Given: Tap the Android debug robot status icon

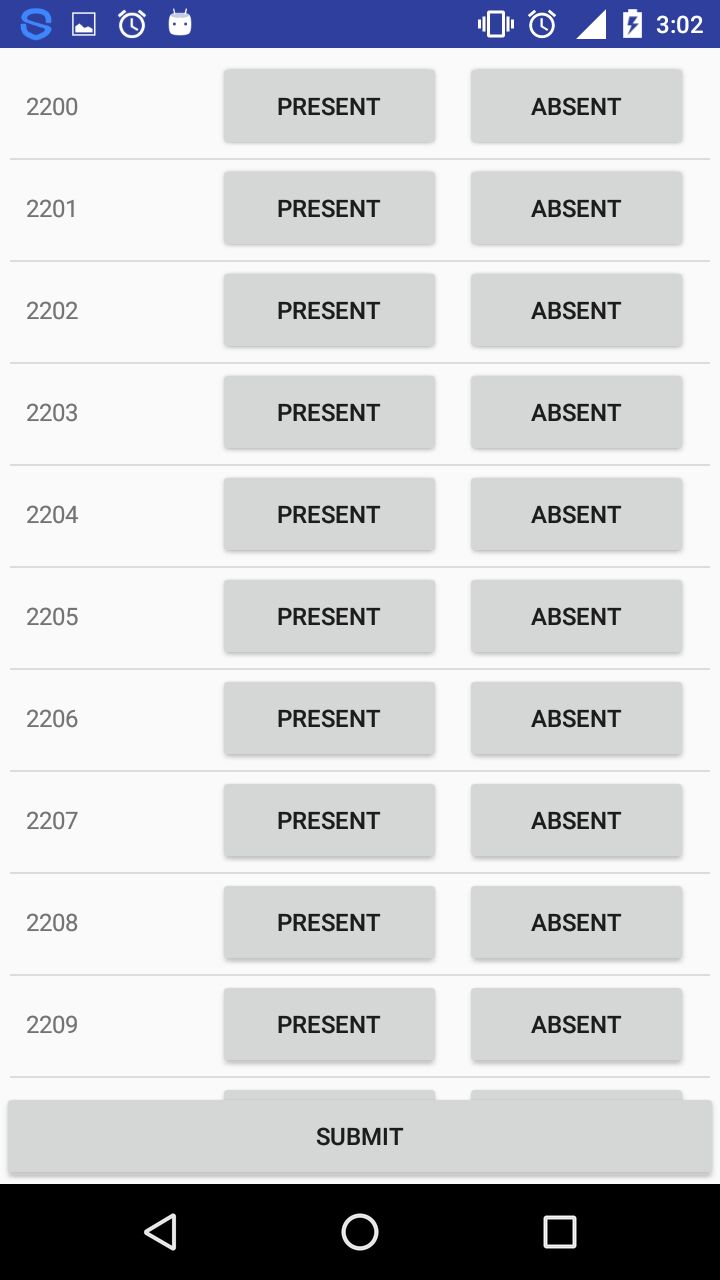Looking at the screenshot, I should coord(180,23).
